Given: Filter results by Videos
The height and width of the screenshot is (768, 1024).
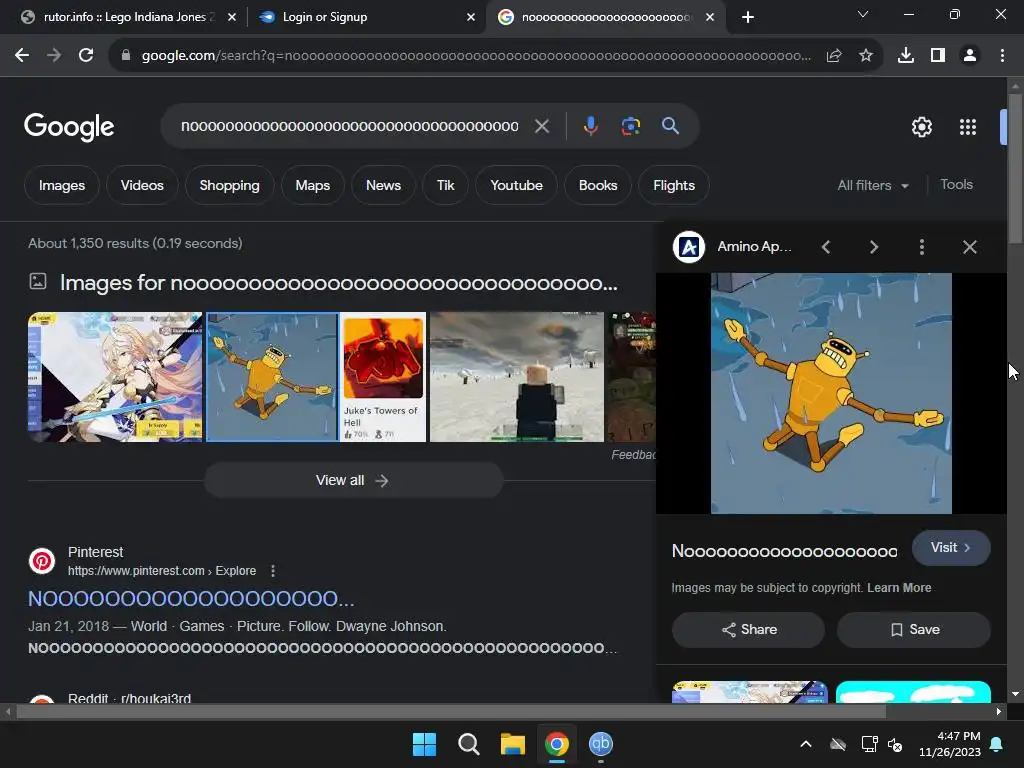Looking at the screenshot, I should coord(142,185).
